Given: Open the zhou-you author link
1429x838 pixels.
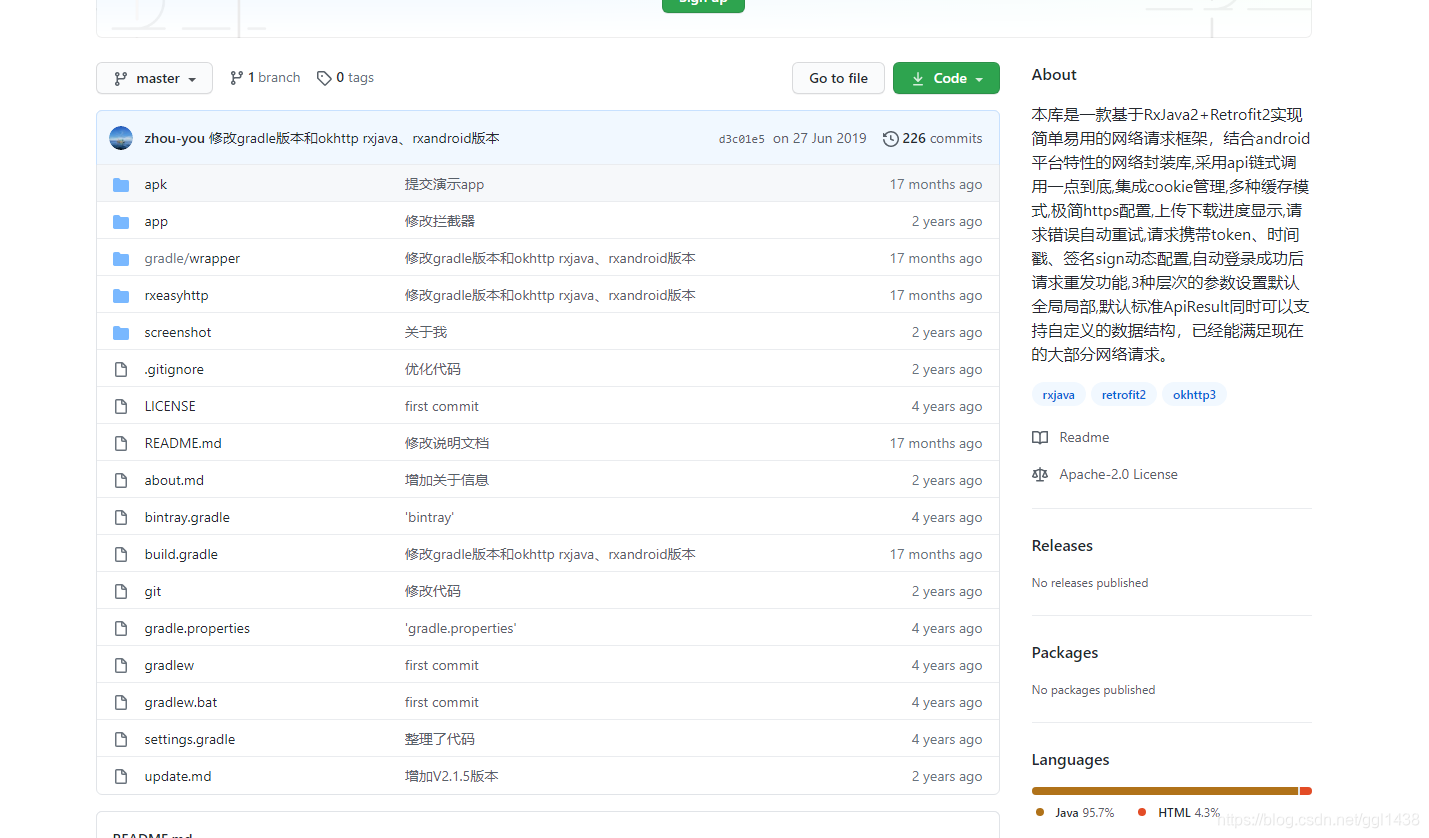Looking at the screenshot, I should (x=174, y=138).
